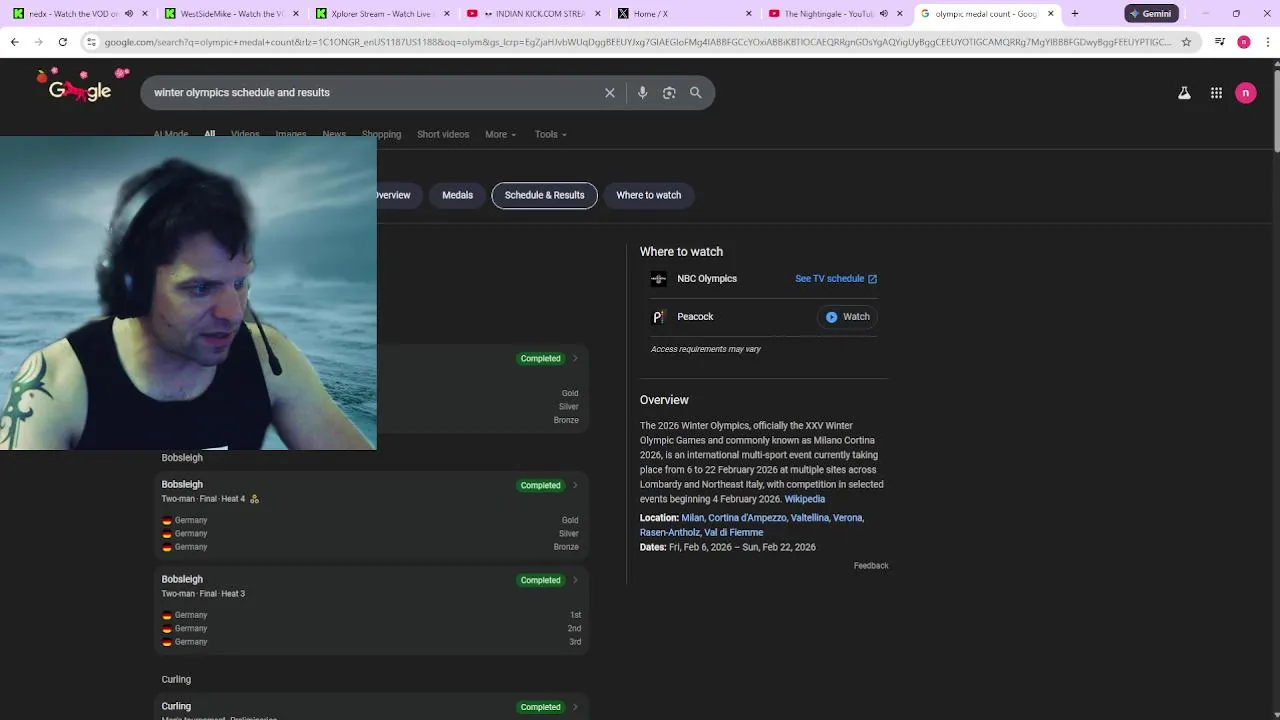Viewport: 1280px width, 720px height.
Task: Open the Google apps grid
Action: 1216,93
